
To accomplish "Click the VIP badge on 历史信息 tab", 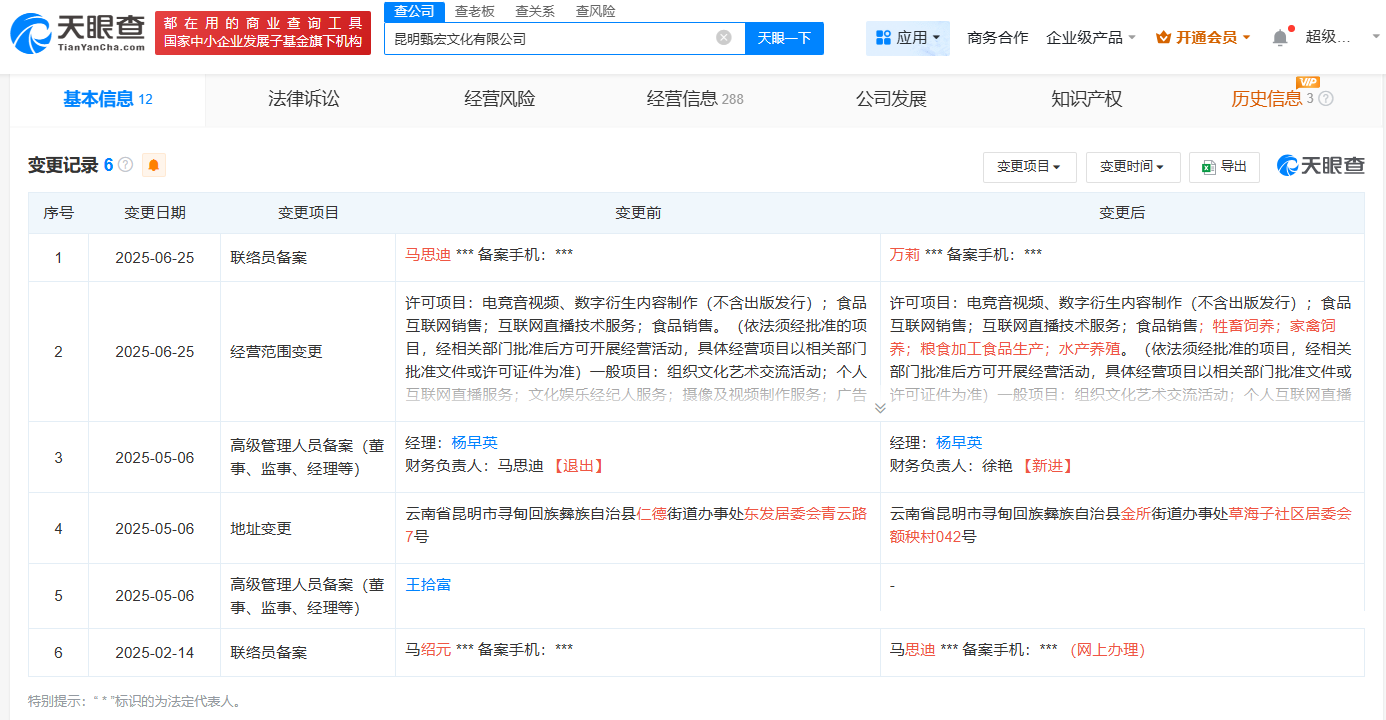I will click(x=1307, y=81).
